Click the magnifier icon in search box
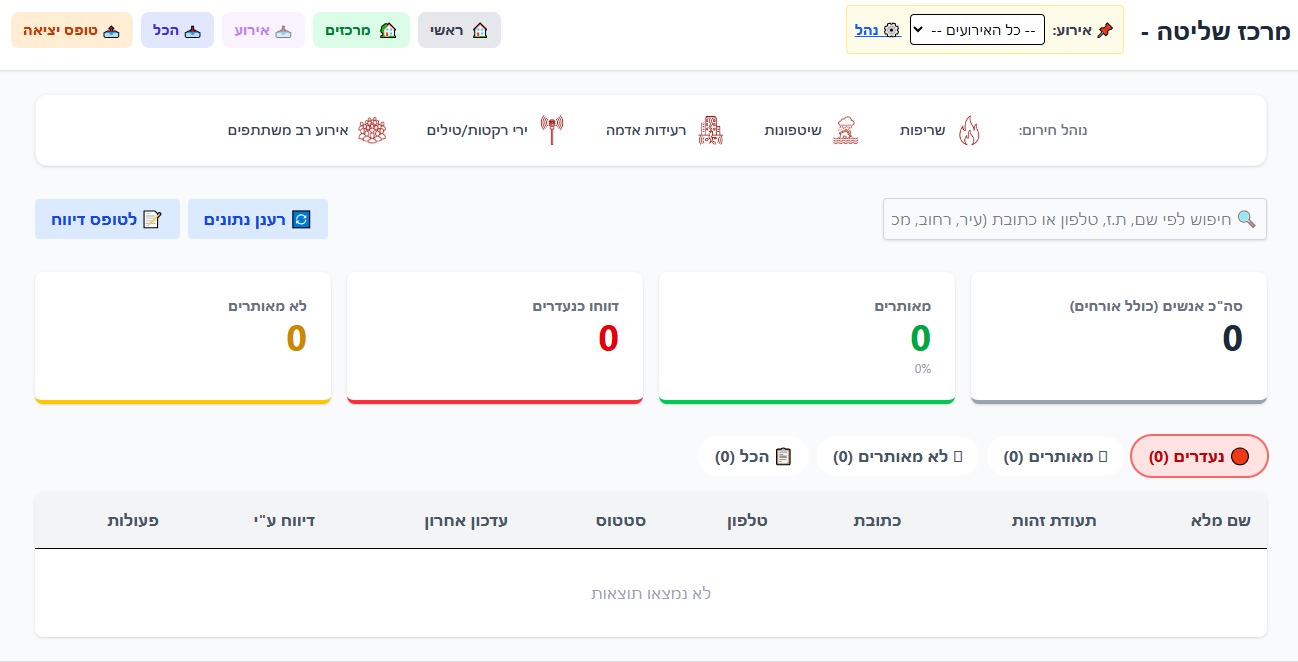The image size is (1298, 662). click(1246, 219)
